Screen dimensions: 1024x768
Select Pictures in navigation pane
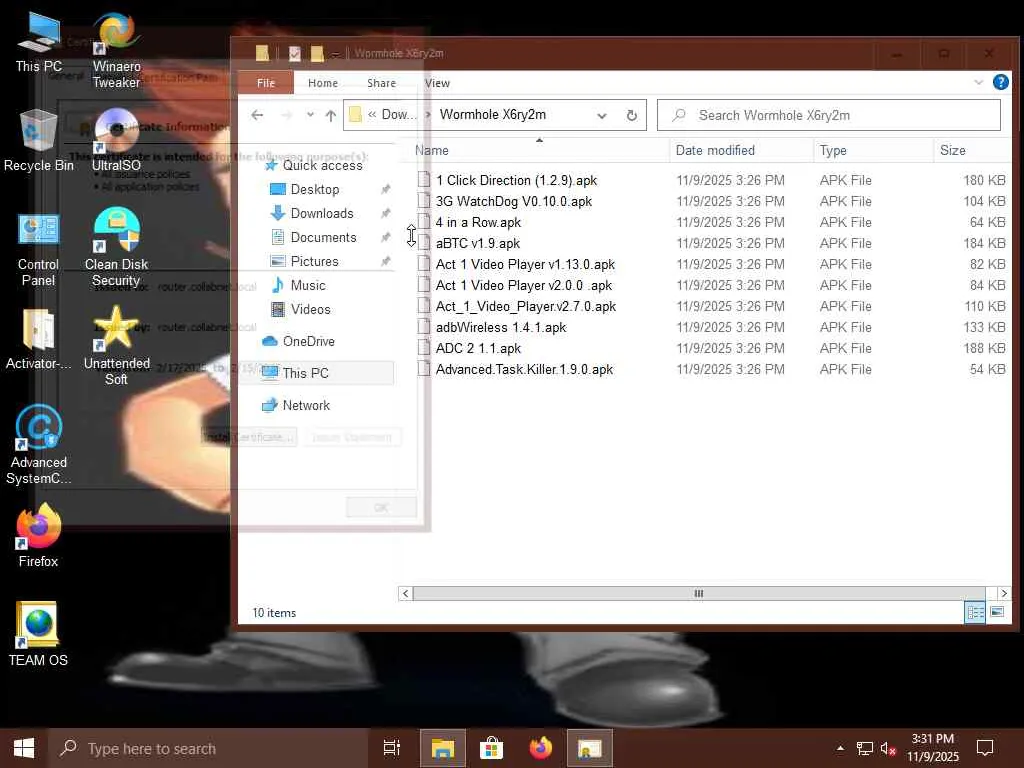(304, 261)
